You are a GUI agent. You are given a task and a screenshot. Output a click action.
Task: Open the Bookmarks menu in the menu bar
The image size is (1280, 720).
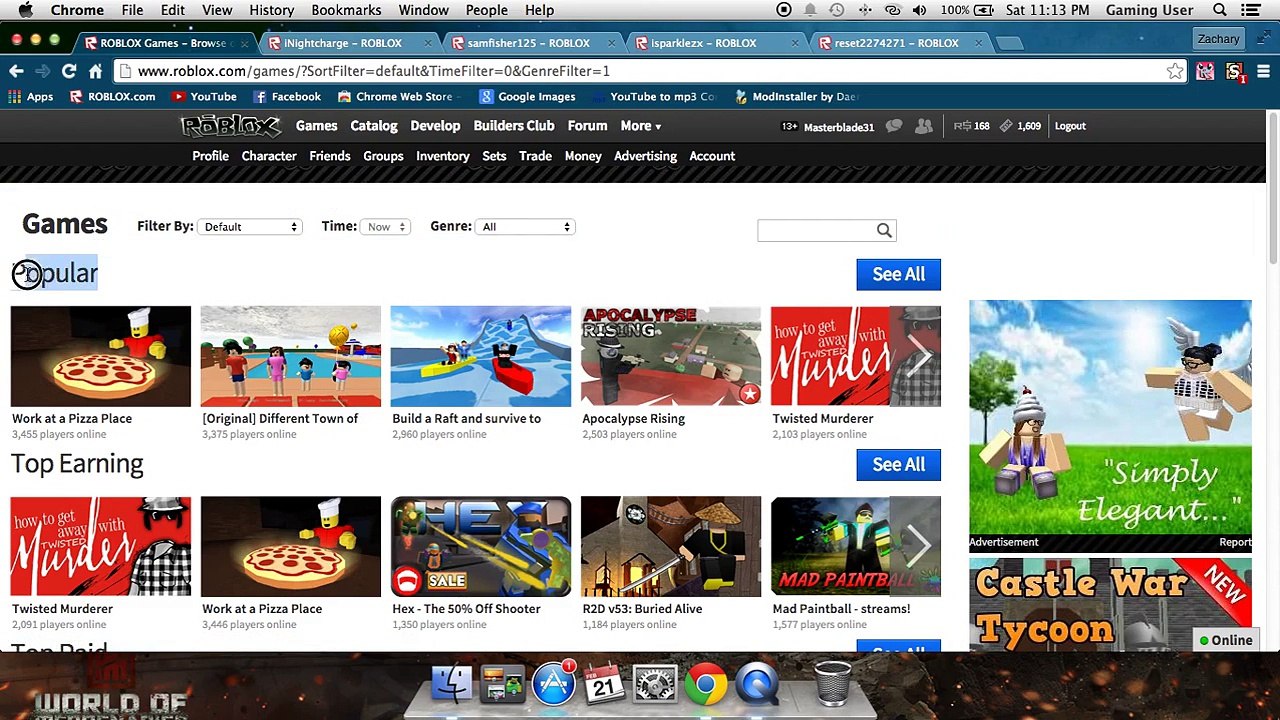click(x=346, y=10)
